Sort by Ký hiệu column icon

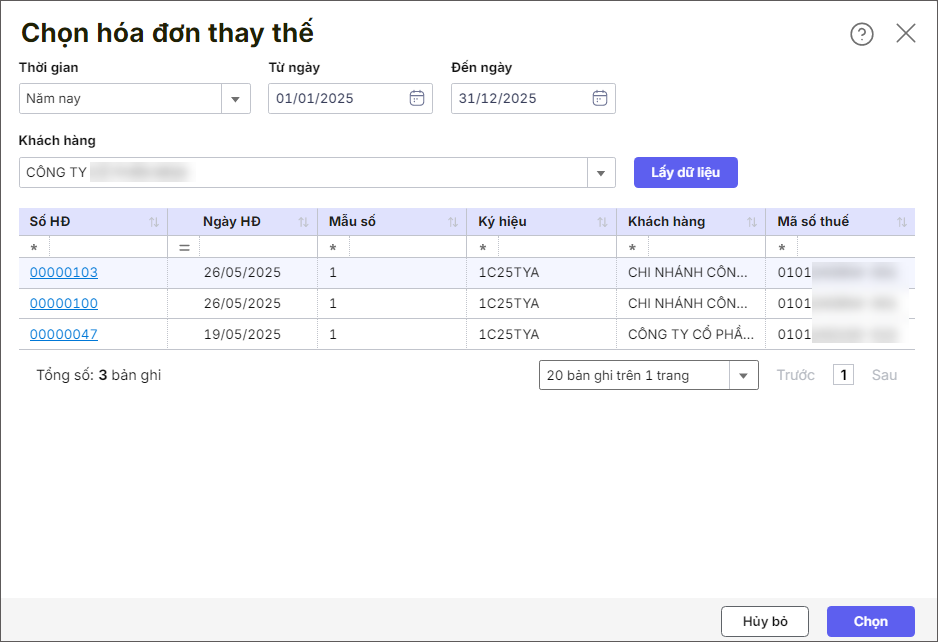click(602, 222)
